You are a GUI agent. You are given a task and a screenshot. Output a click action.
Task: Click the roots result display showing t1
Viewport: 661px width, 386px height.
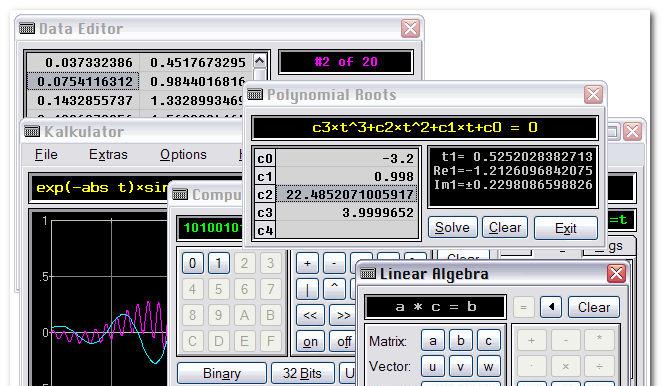pyautogui.click(x=513, y=177)
